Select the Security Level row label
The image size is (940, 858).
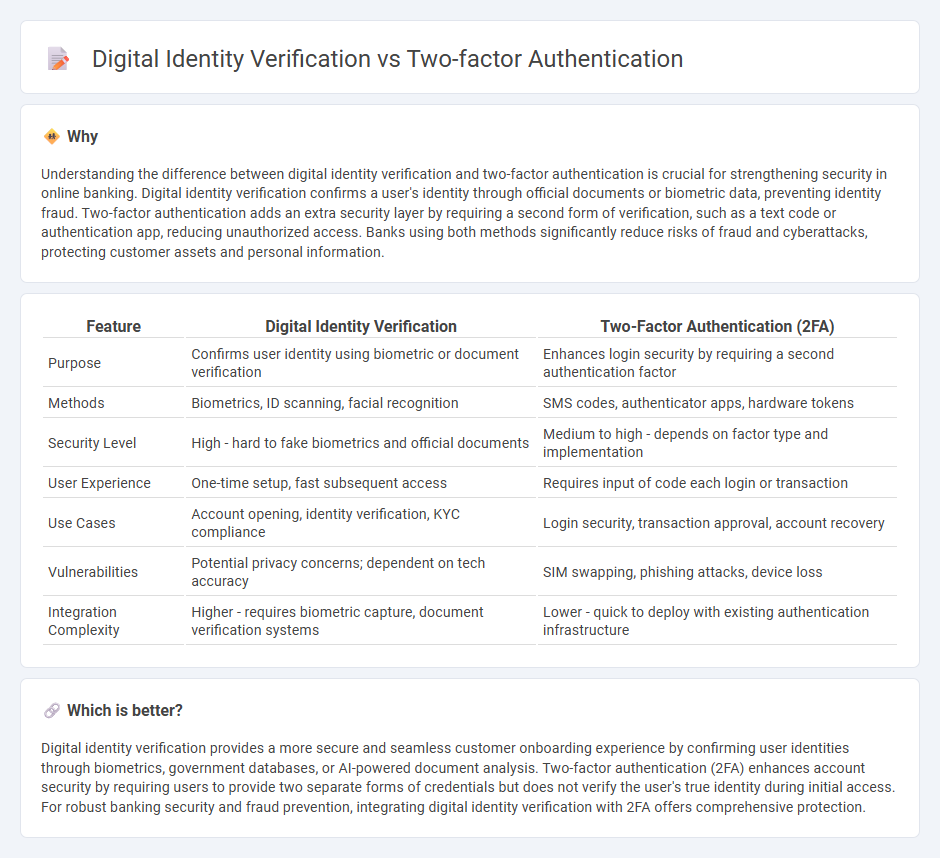[x=92, y=443]
